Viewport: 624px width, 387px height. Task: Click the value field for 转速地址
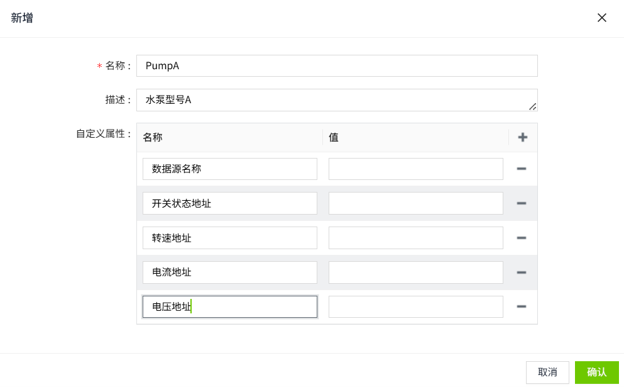(416, 238)
